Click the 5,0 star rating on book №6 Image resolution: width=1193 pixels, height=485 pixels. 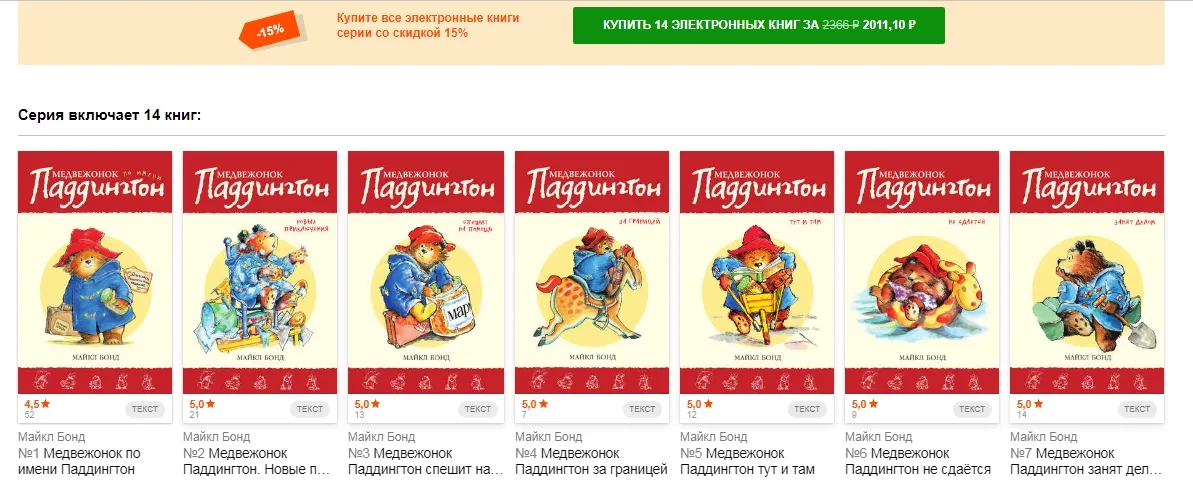point(864,404)
